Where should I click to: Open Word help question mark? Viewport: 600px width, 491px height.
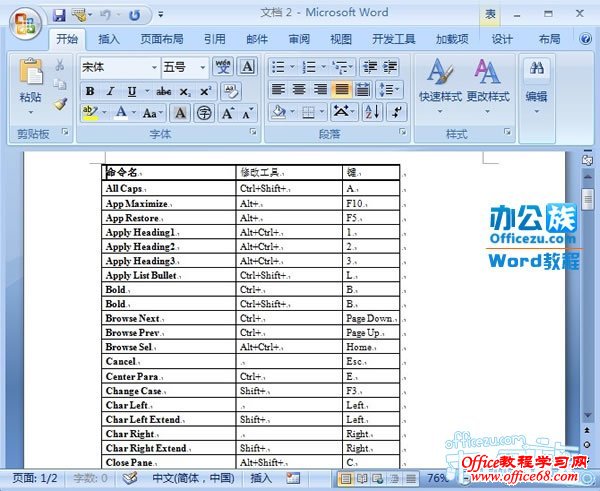click(x=585, y=39)
